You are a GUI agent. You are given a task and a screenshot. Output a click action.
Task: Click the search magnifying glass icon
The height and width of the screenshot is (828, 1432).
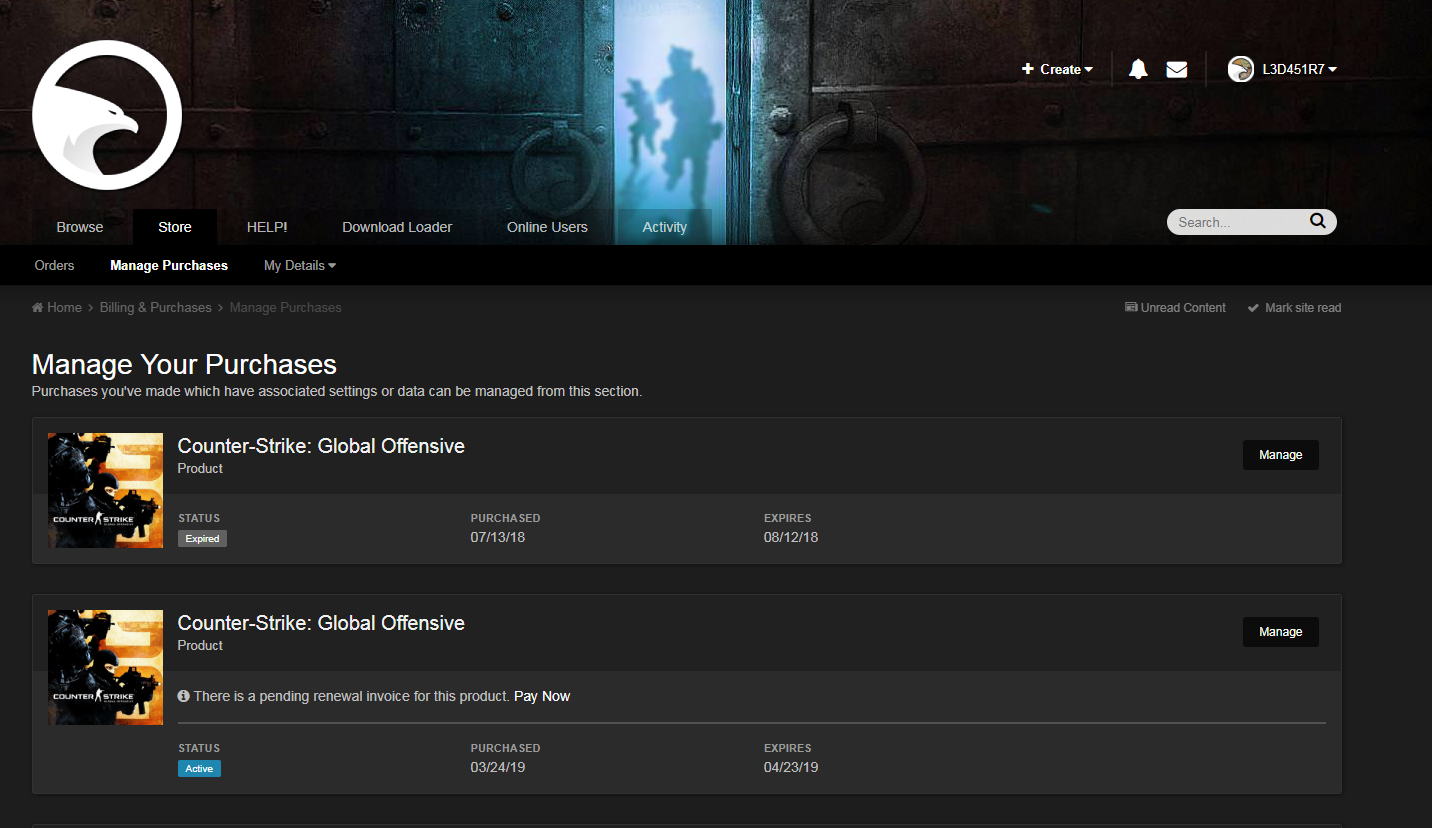[1317, 221]
